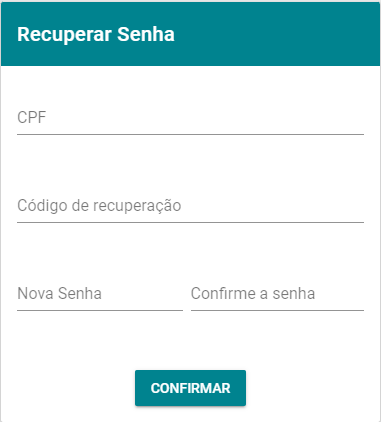Screen dimensions: 381x422
Task: Submit the form with CONFIRMAR button
Action: (x=190, y=388)
